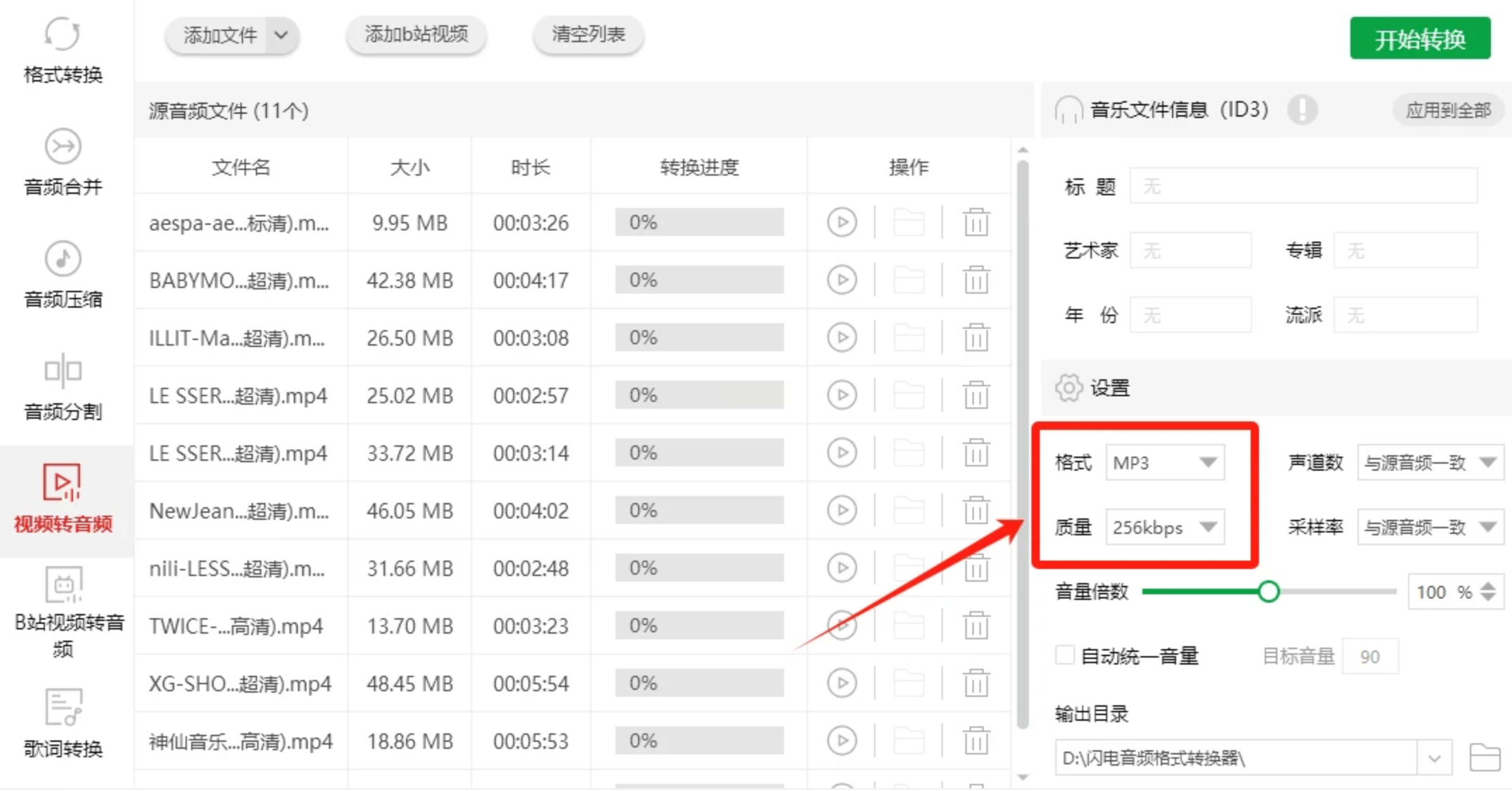
Task: Expand the output directory path dropdown
Action: [x=1434, y=758]
